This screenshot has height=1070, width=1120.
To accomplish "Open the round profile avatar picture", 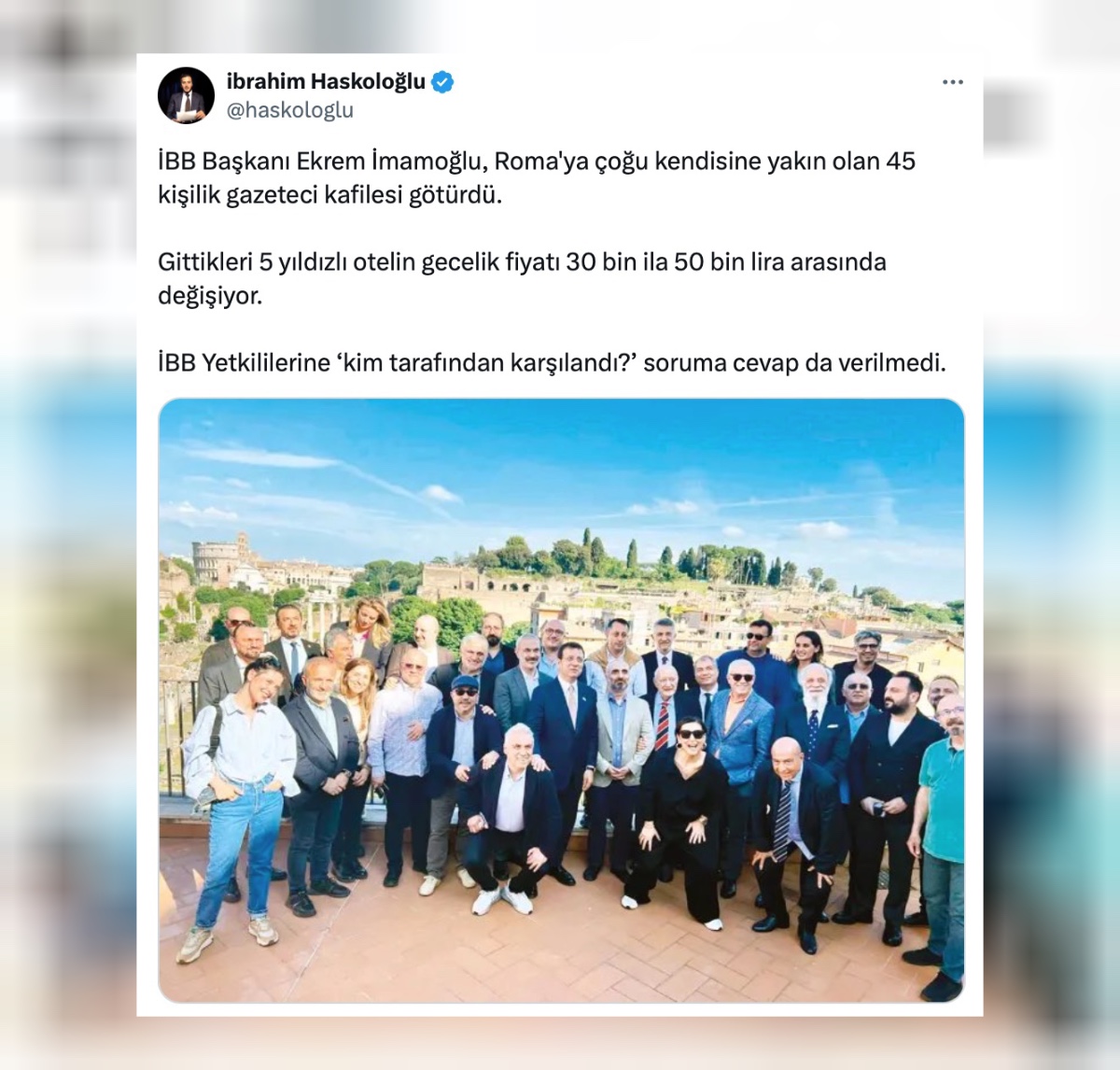I will [187, 95].
